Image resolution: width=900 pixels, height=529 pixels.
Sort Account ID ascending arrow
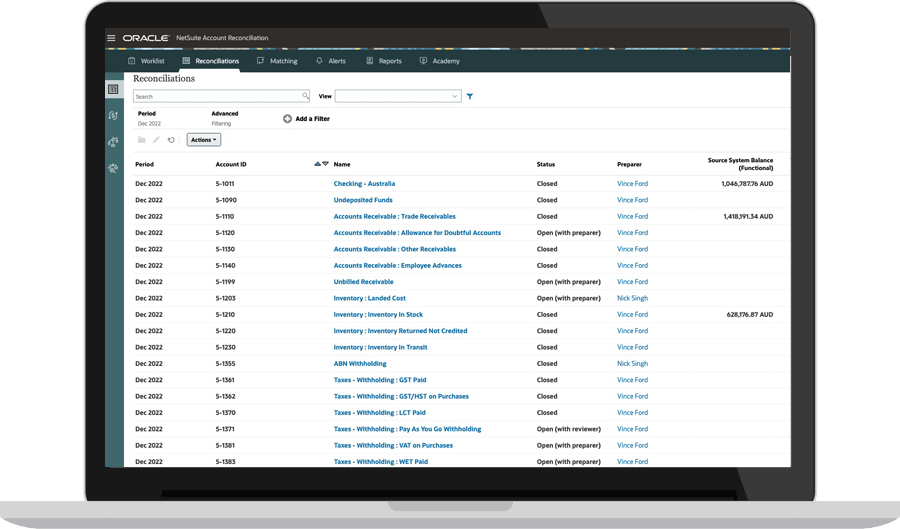(317, 164)
